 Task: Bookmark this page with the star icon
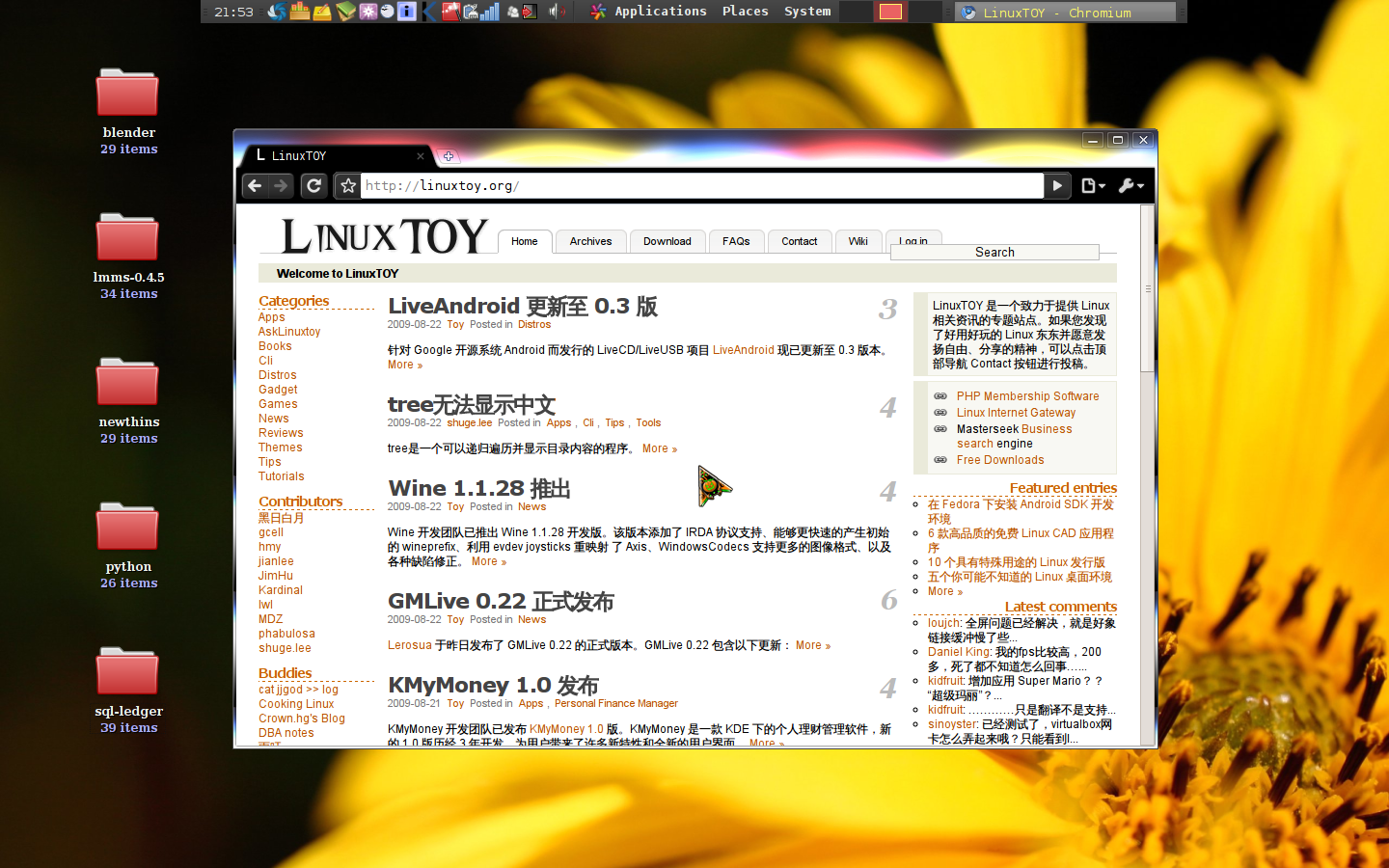(x=348, y=185)
